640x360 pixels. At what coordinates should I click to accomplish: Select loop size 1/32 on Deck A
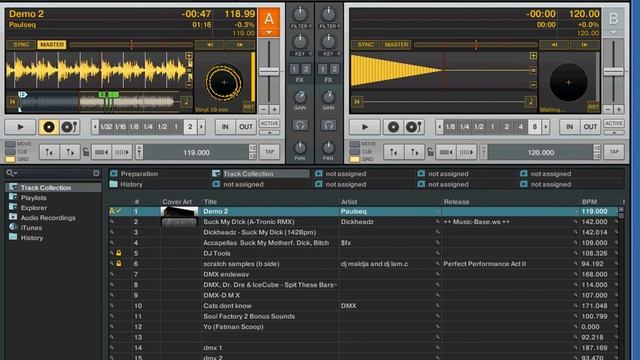(106, 127)
